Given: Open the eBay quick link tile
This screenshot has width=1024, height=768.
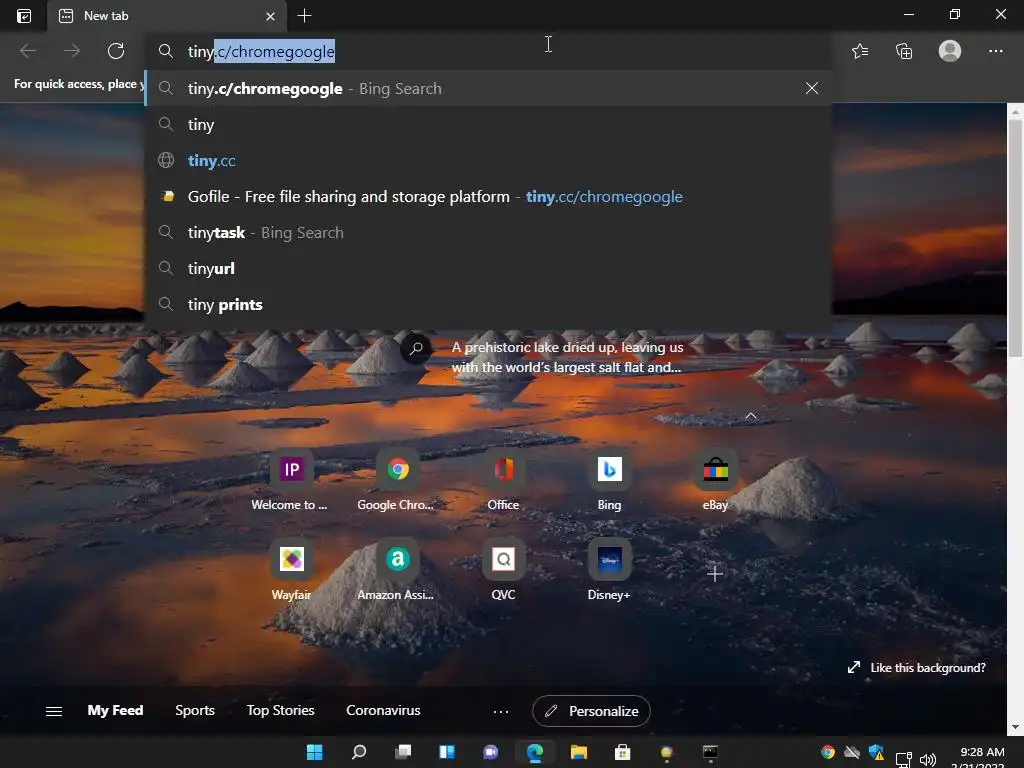Looking at the screenshot, I should 715,480.
